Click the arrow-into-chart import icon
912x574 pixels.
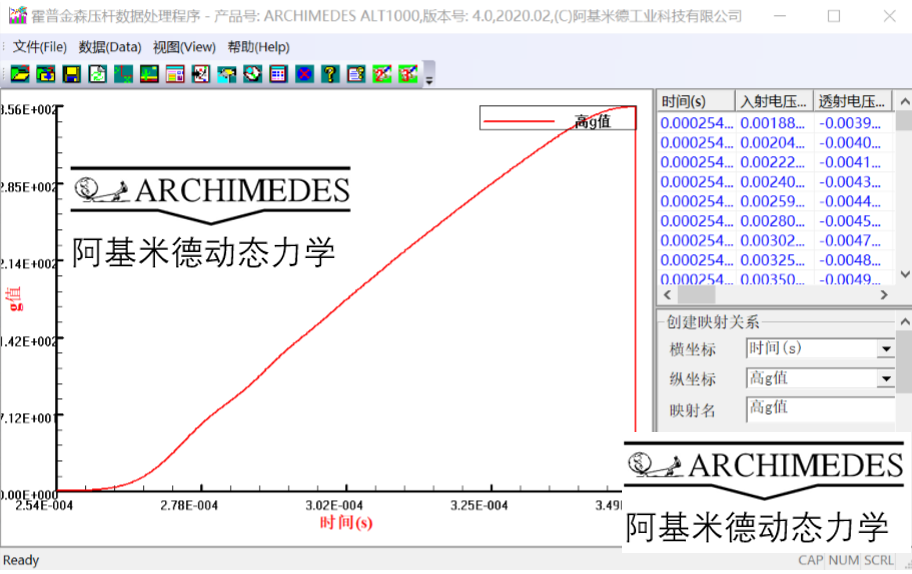coord(201,74)
